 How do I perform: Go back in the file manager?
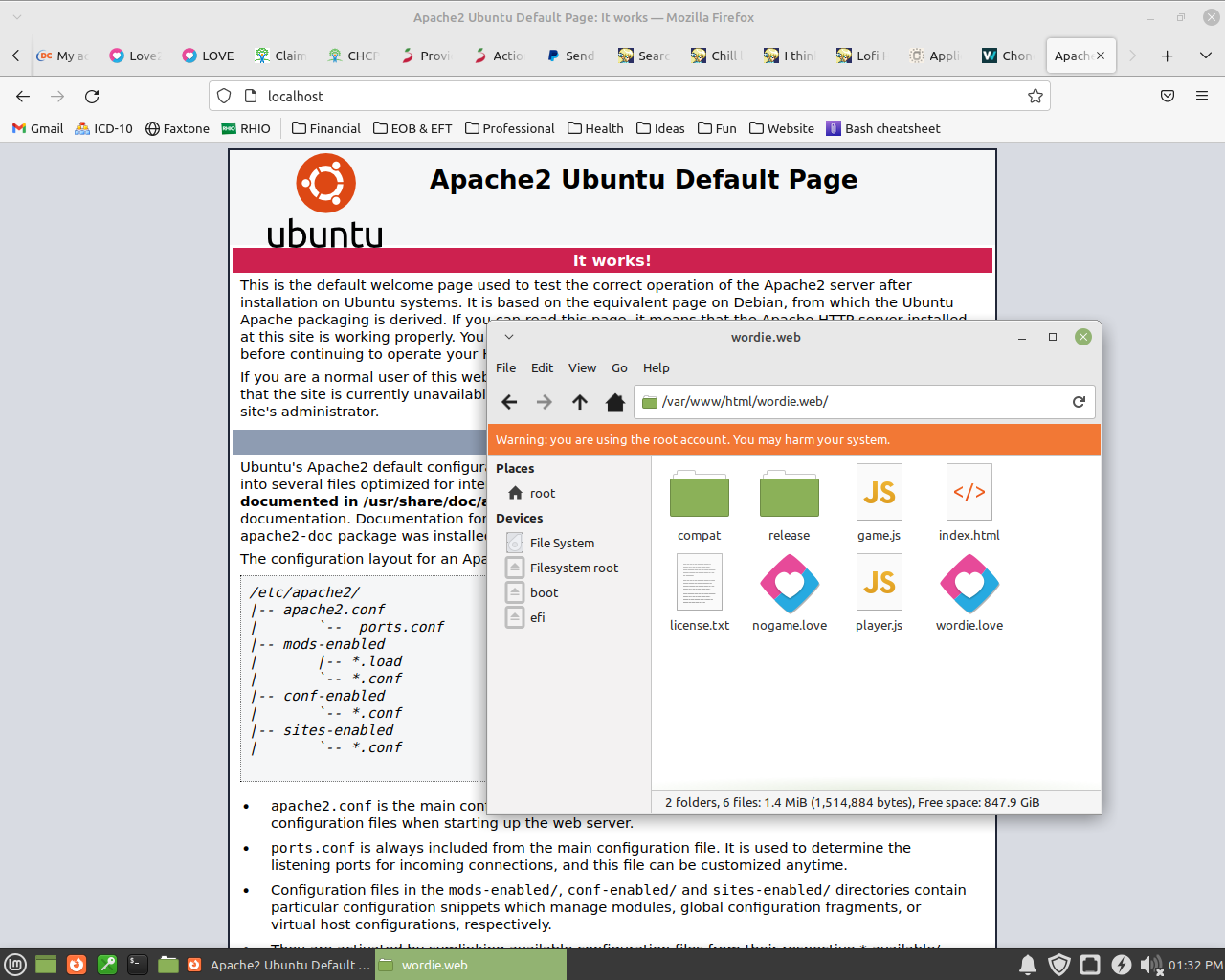pos(509,402)
